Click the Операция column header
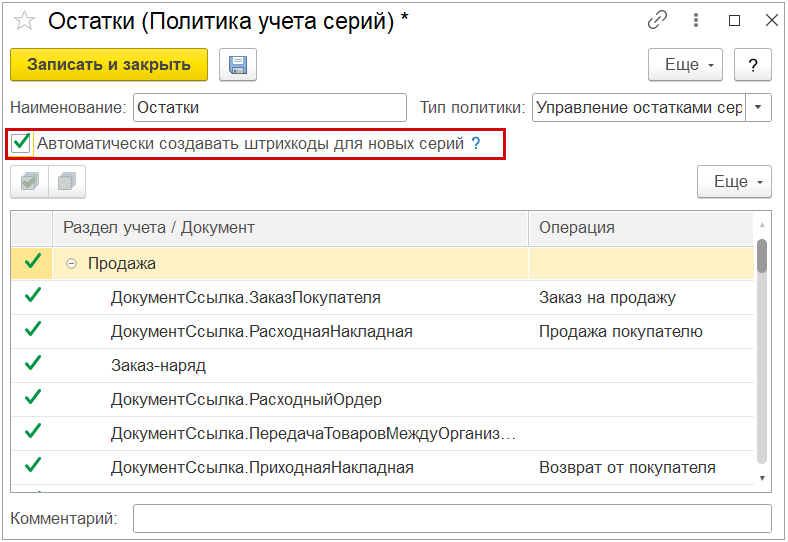This screenshot has height=542, width=788. click(640, 228)
